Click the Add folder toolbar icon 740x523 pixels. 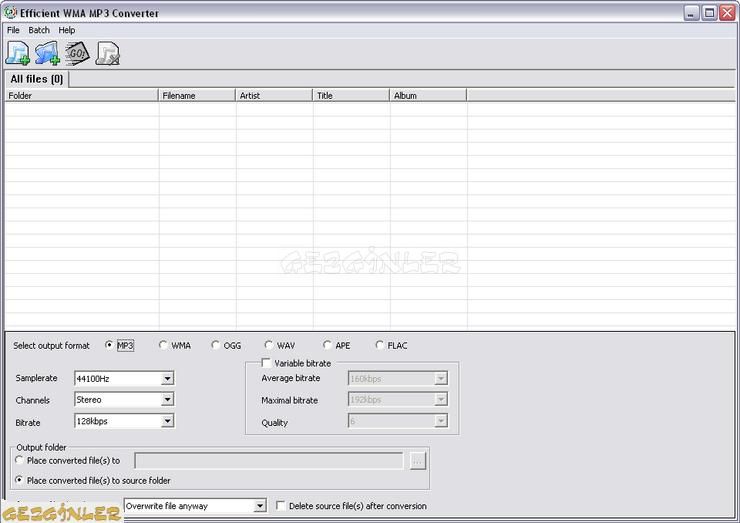(47, 53)
